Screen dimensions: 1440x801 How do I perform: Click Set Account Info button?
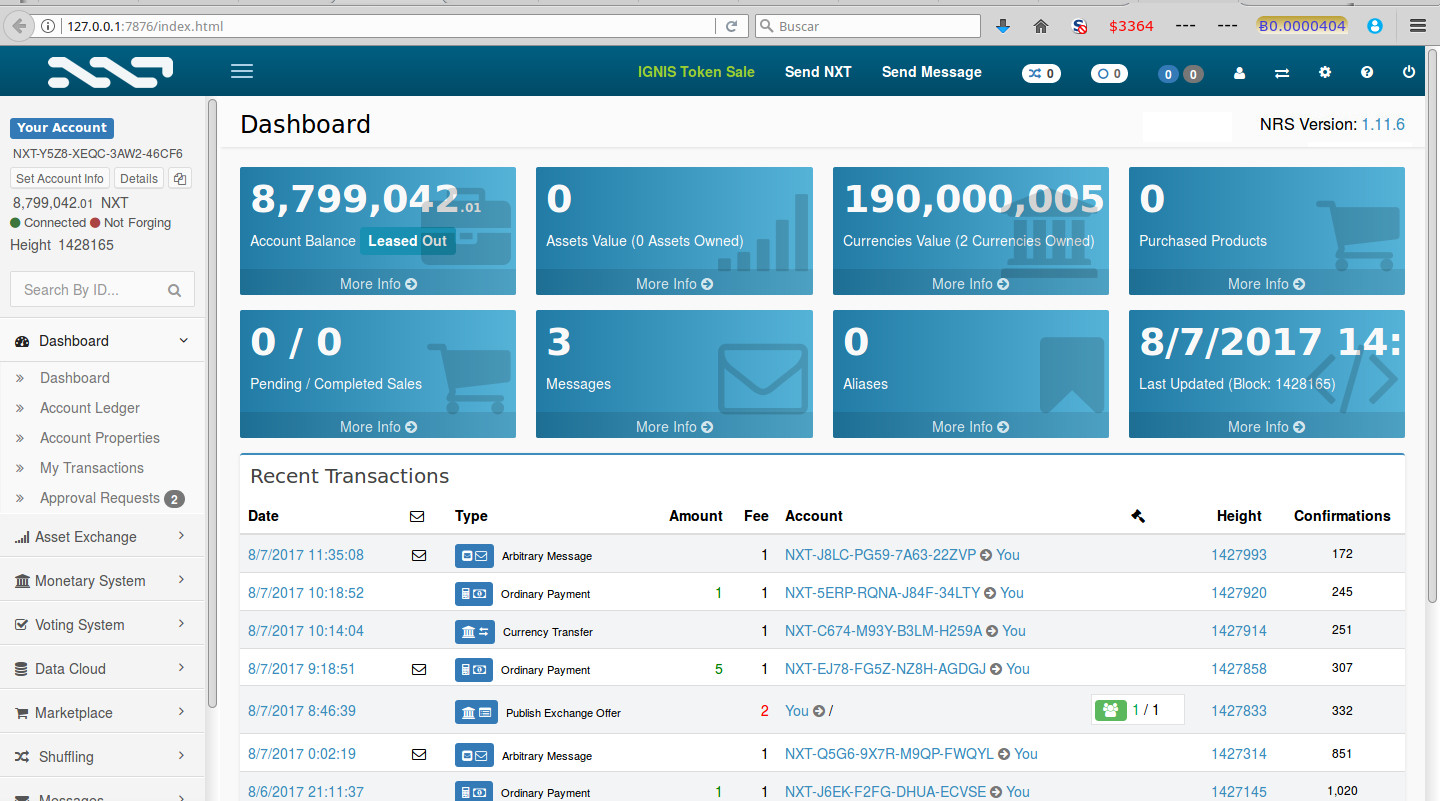tap(60, 179)
